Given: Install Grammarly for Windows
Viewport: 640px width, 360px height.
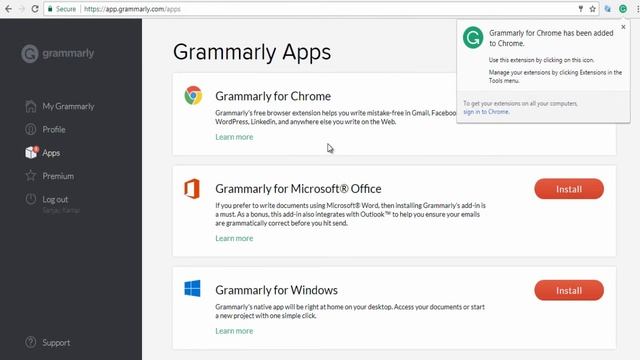Looking at the screenshot, I should 569,290.
